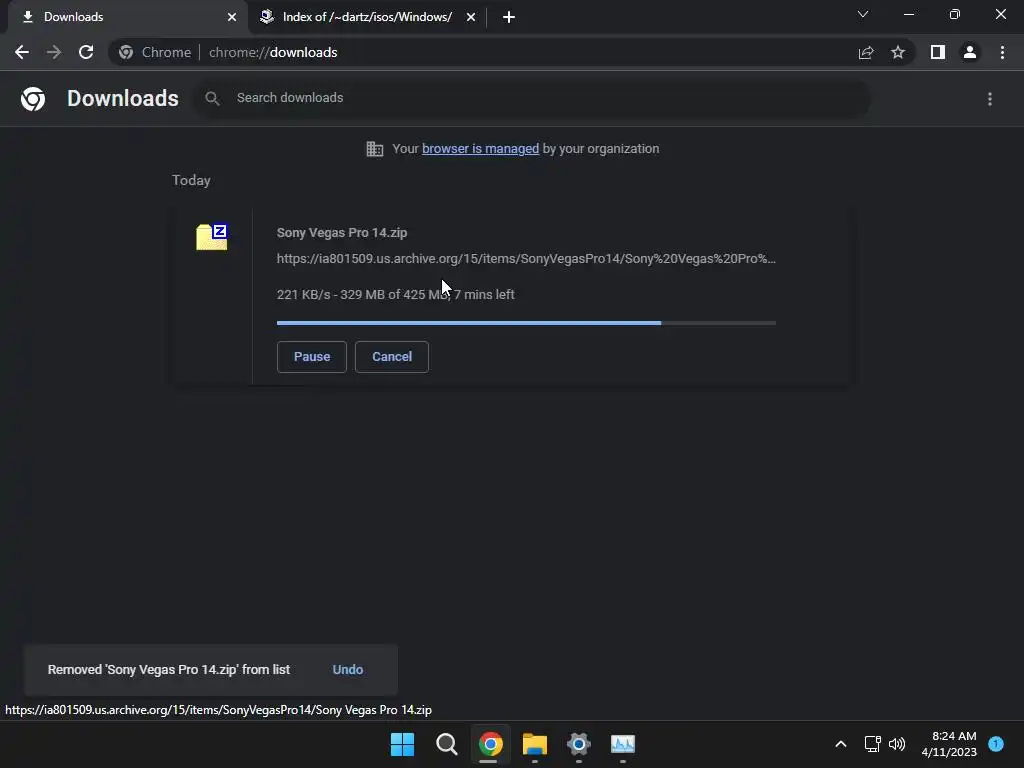Open the performance monitor taskbar app
This screenshot has width=1024, height=768.
coord(623,744)
